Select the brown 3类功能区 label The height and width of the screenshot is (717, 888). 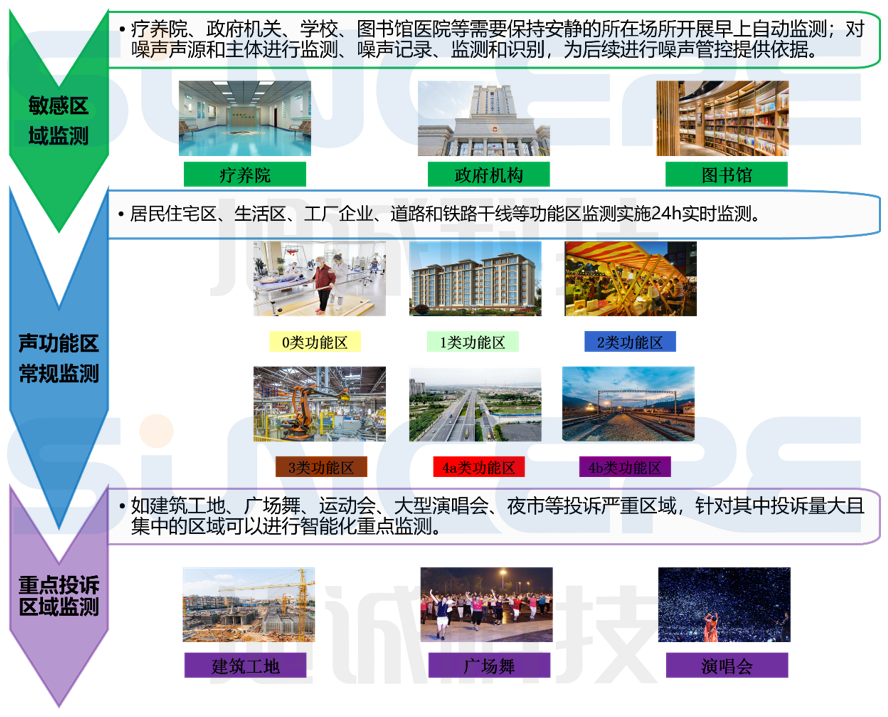[x=320, y=467]
